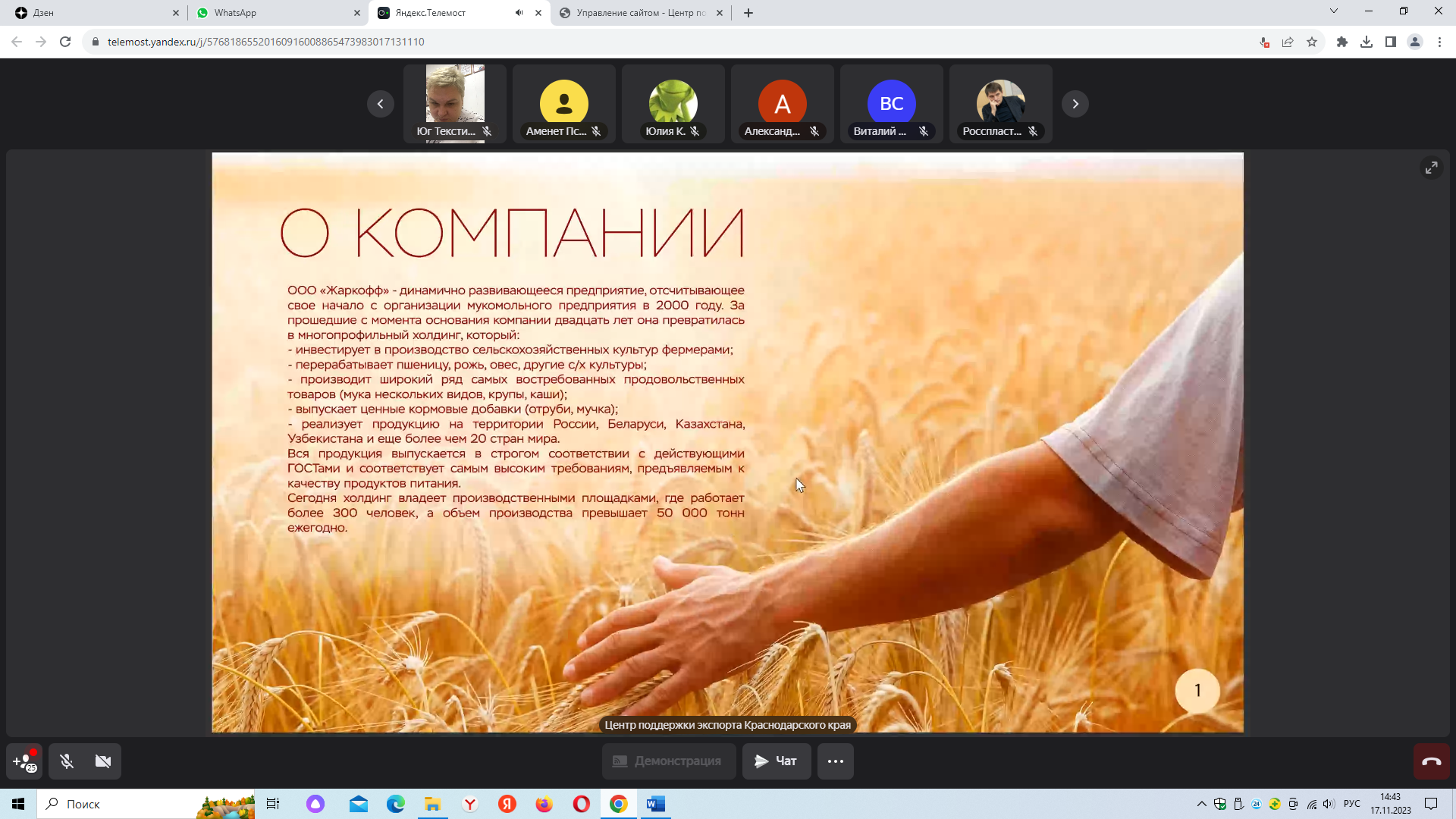Bookmark this page with the star icon

1312,42
